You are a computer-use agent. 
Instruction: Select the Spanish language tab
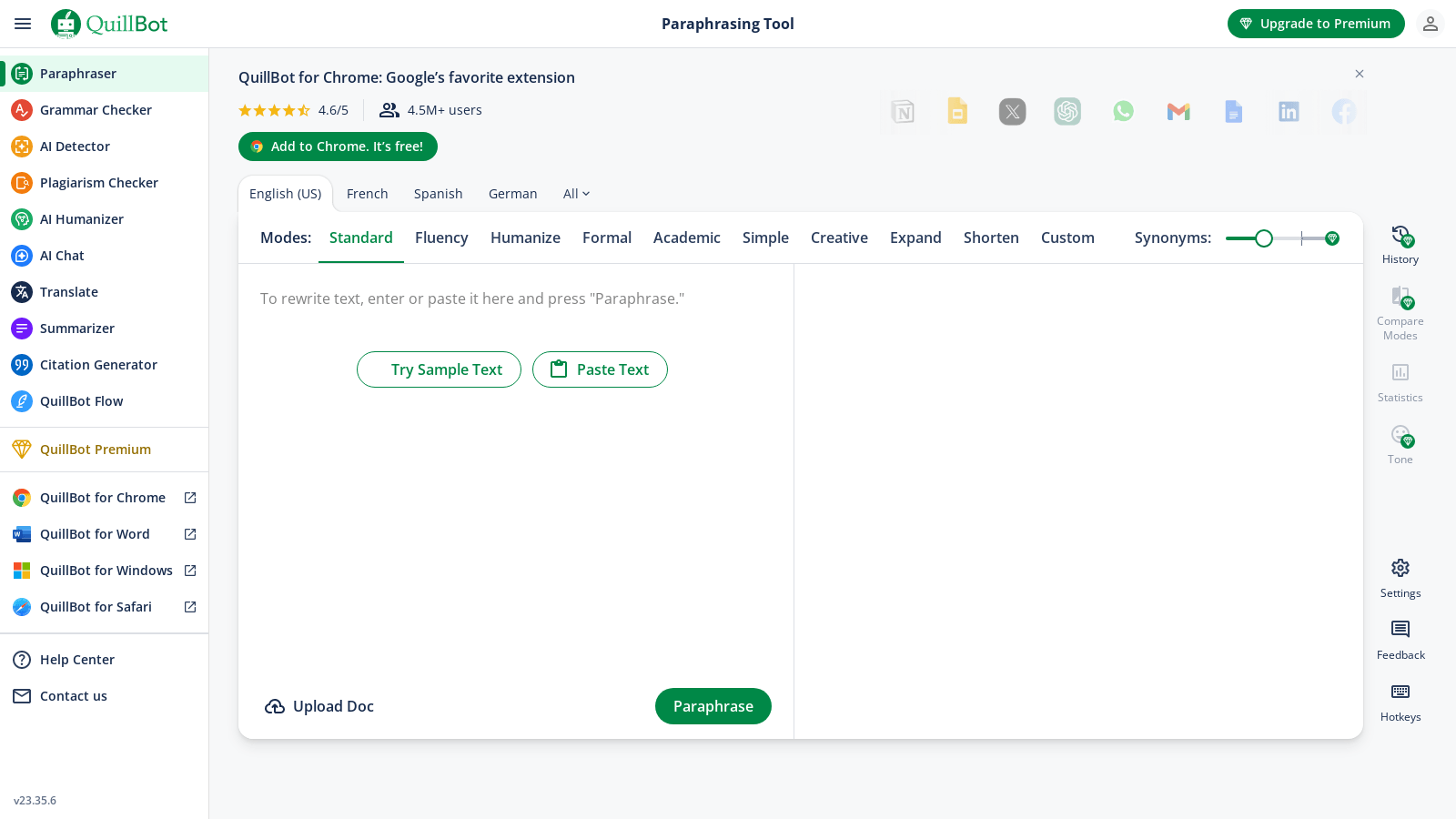click(x=438, y=194)
